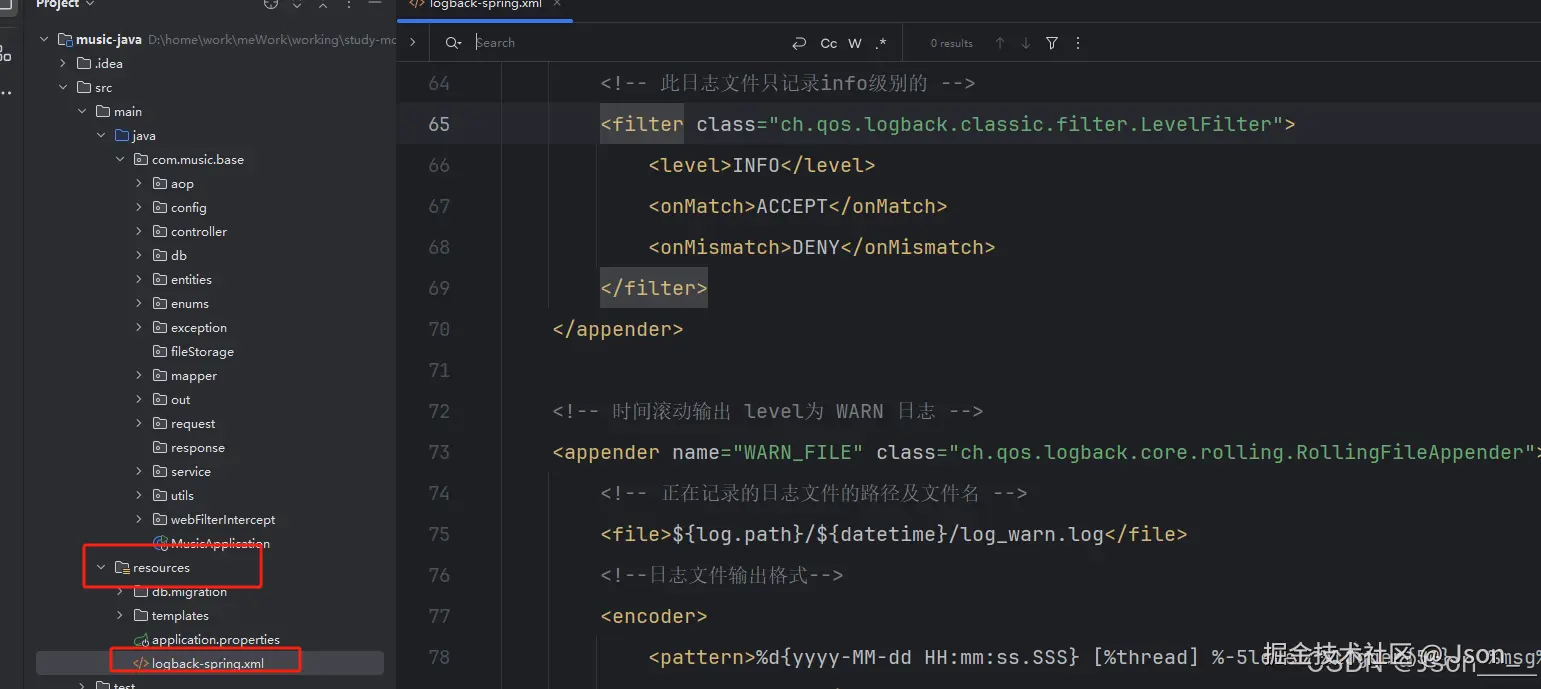Click the templates folder icon

click(x=141, y=616)
